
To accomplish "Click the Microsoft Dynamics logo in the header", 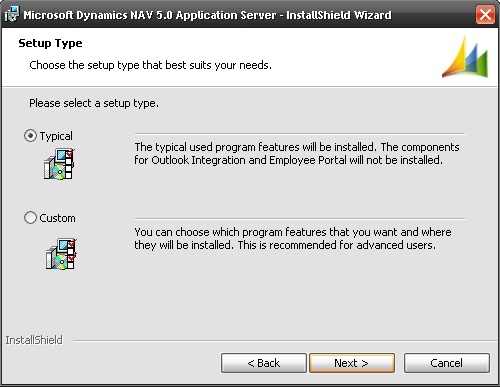I will 465,57.
